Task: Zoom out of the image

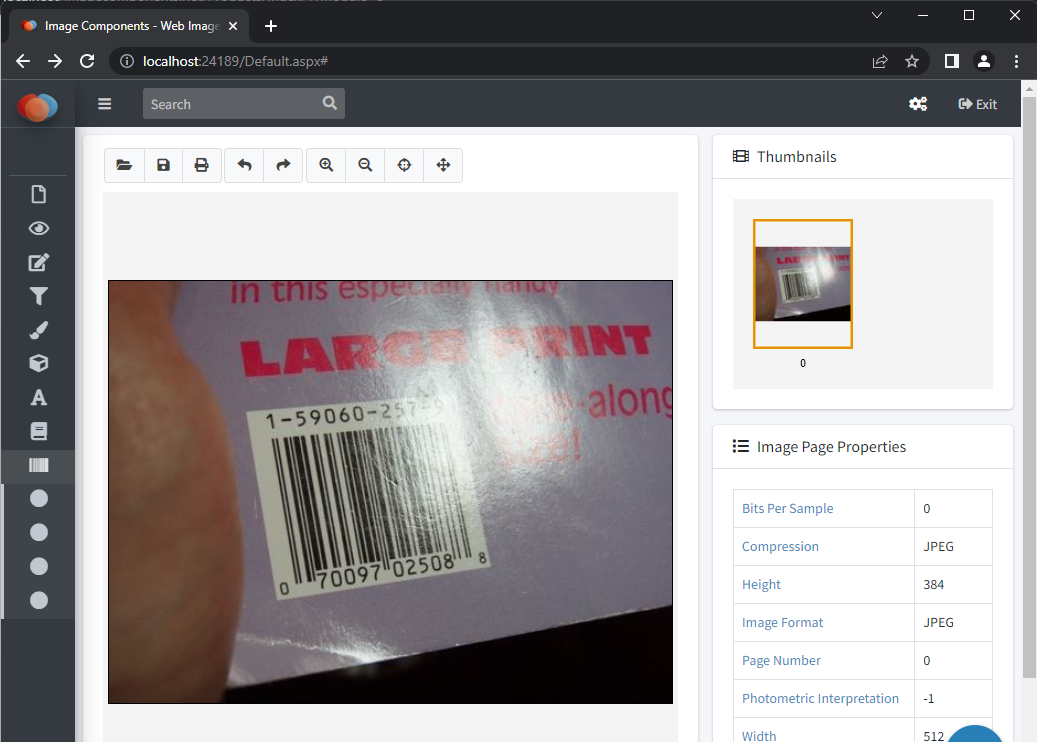Action: point(365,165)
